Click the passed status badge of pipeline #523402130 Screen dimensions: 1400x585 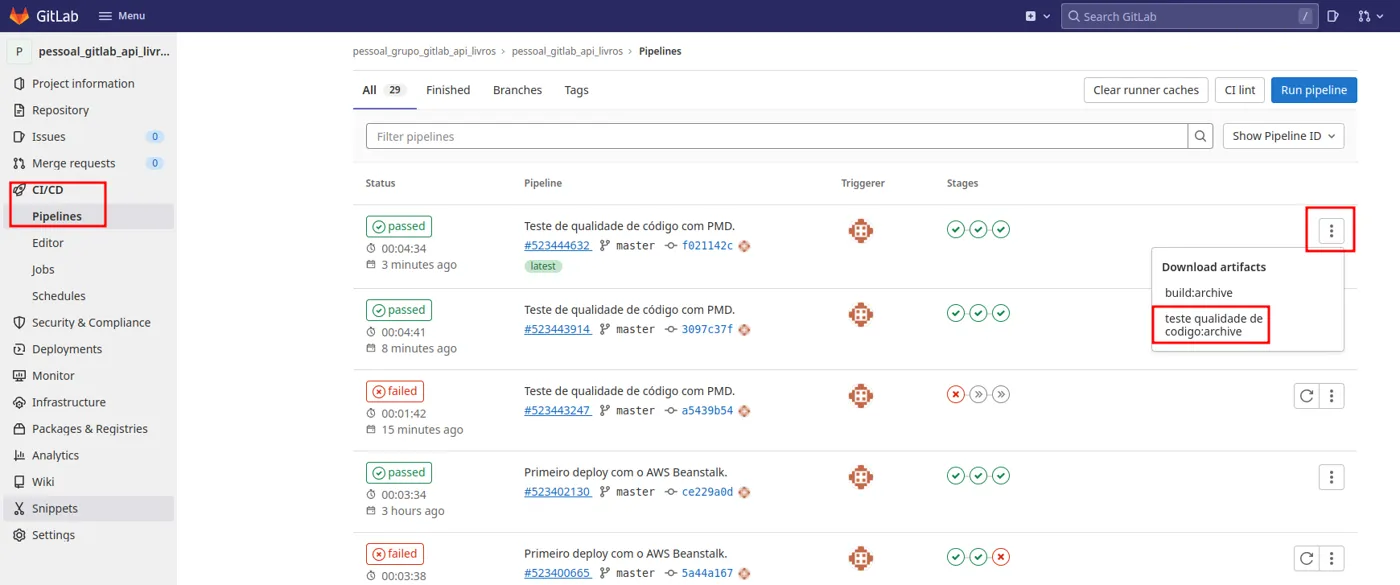[x=397, y=472]
